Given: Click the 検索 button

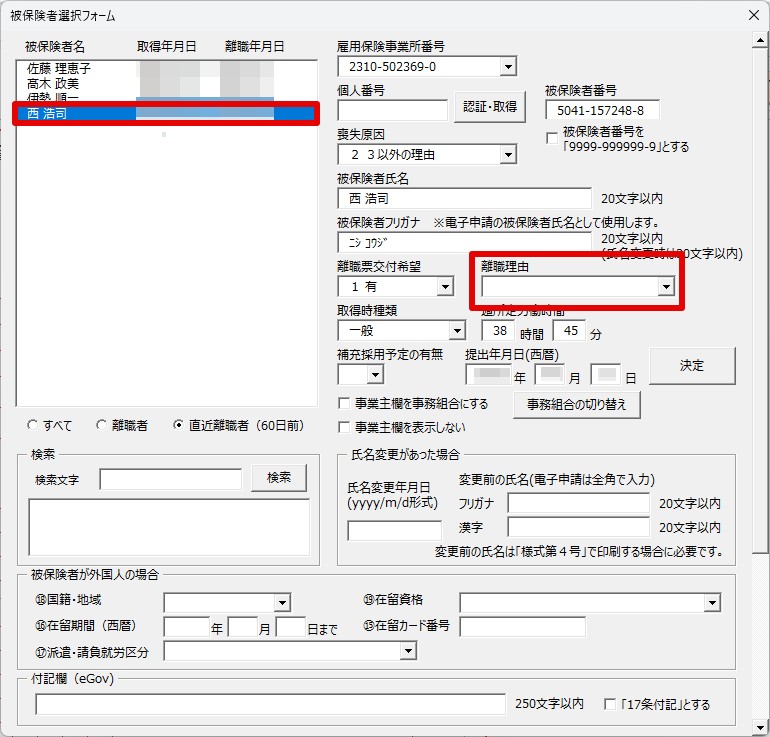Looking at the screenshot, I should 279,477.
